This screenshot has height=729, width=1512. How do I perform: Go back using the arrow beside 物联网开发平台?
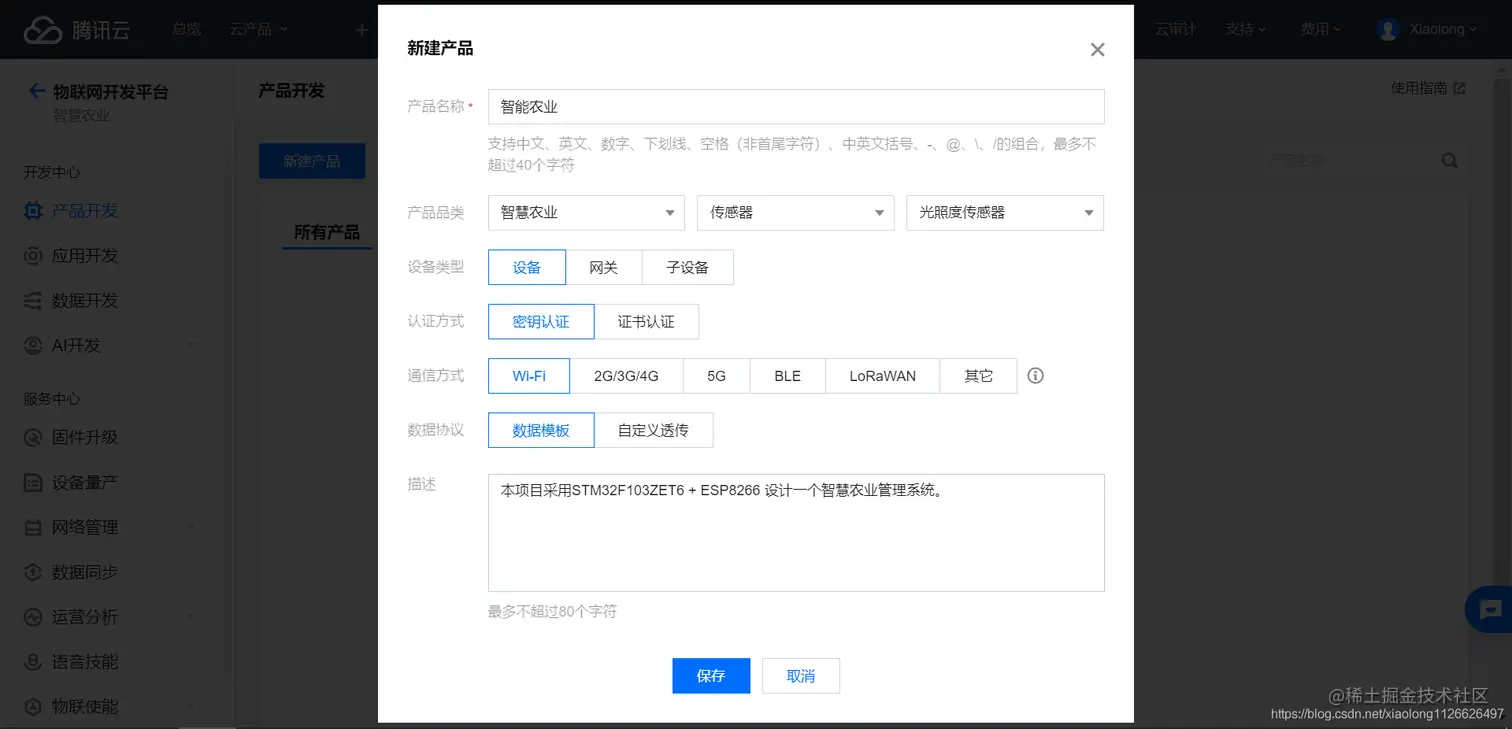tap(37, 92)
